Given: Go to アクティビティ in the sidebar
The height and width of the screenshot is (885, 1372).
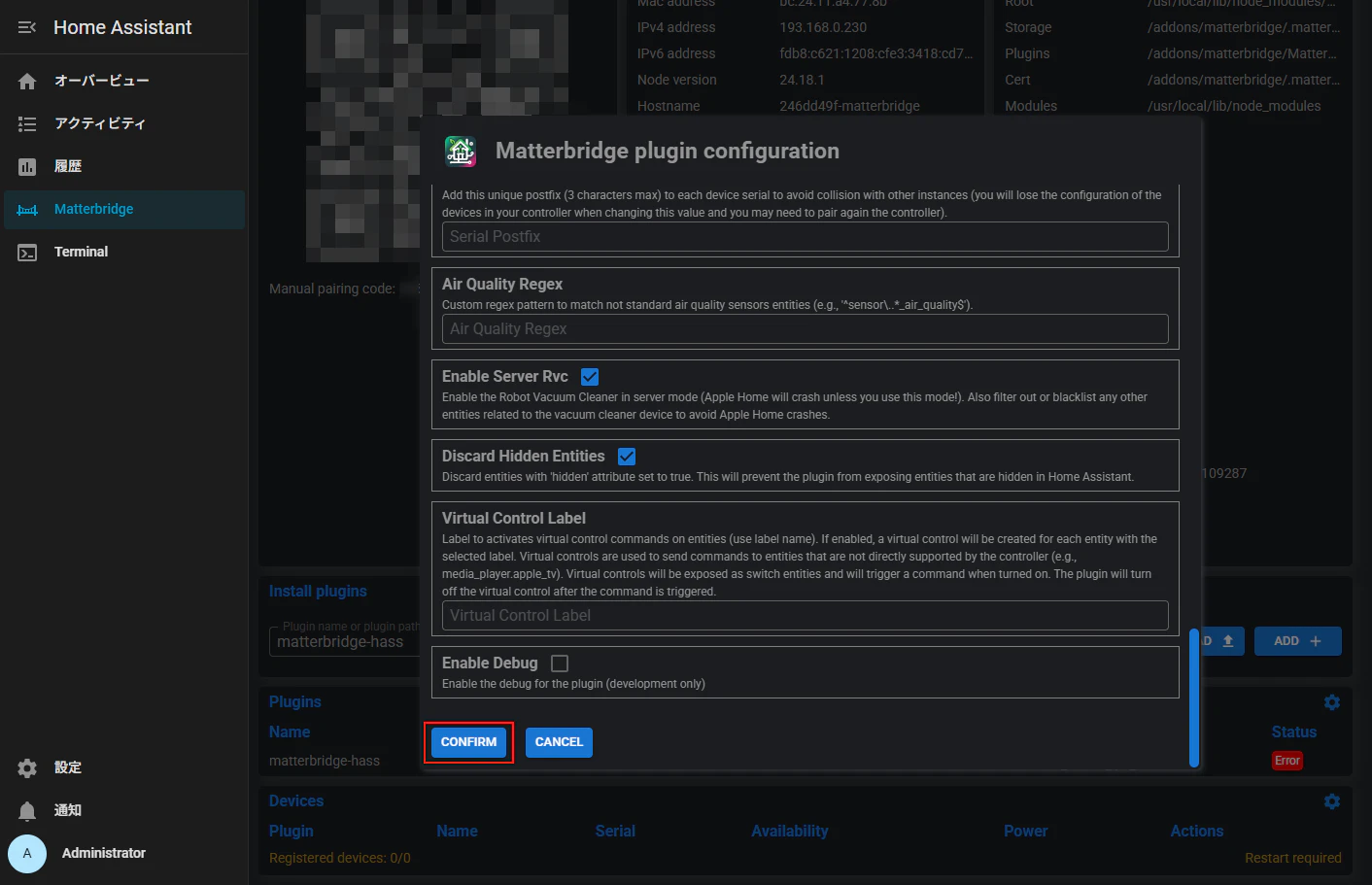Looking at the screenshot, I should pyautogui.click(x=124, y=123).
